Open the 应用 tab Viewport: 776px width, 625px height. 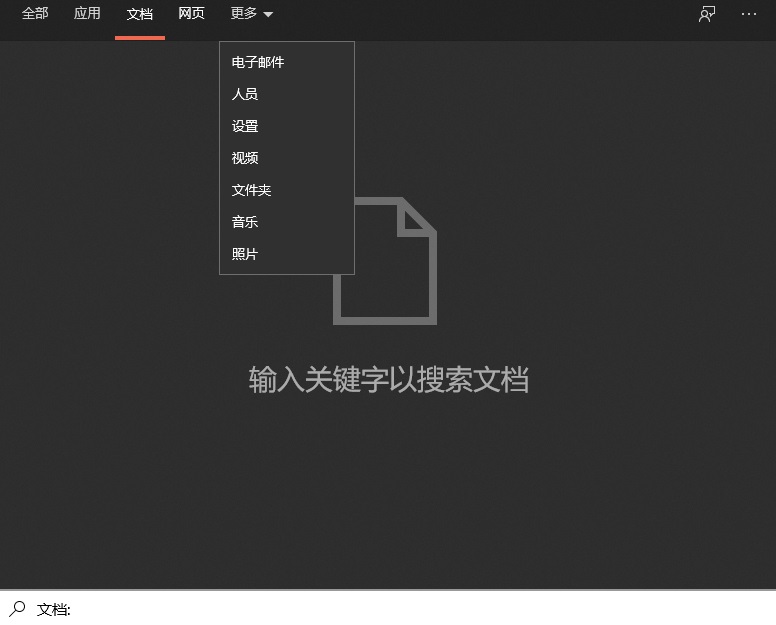[87, 13]
